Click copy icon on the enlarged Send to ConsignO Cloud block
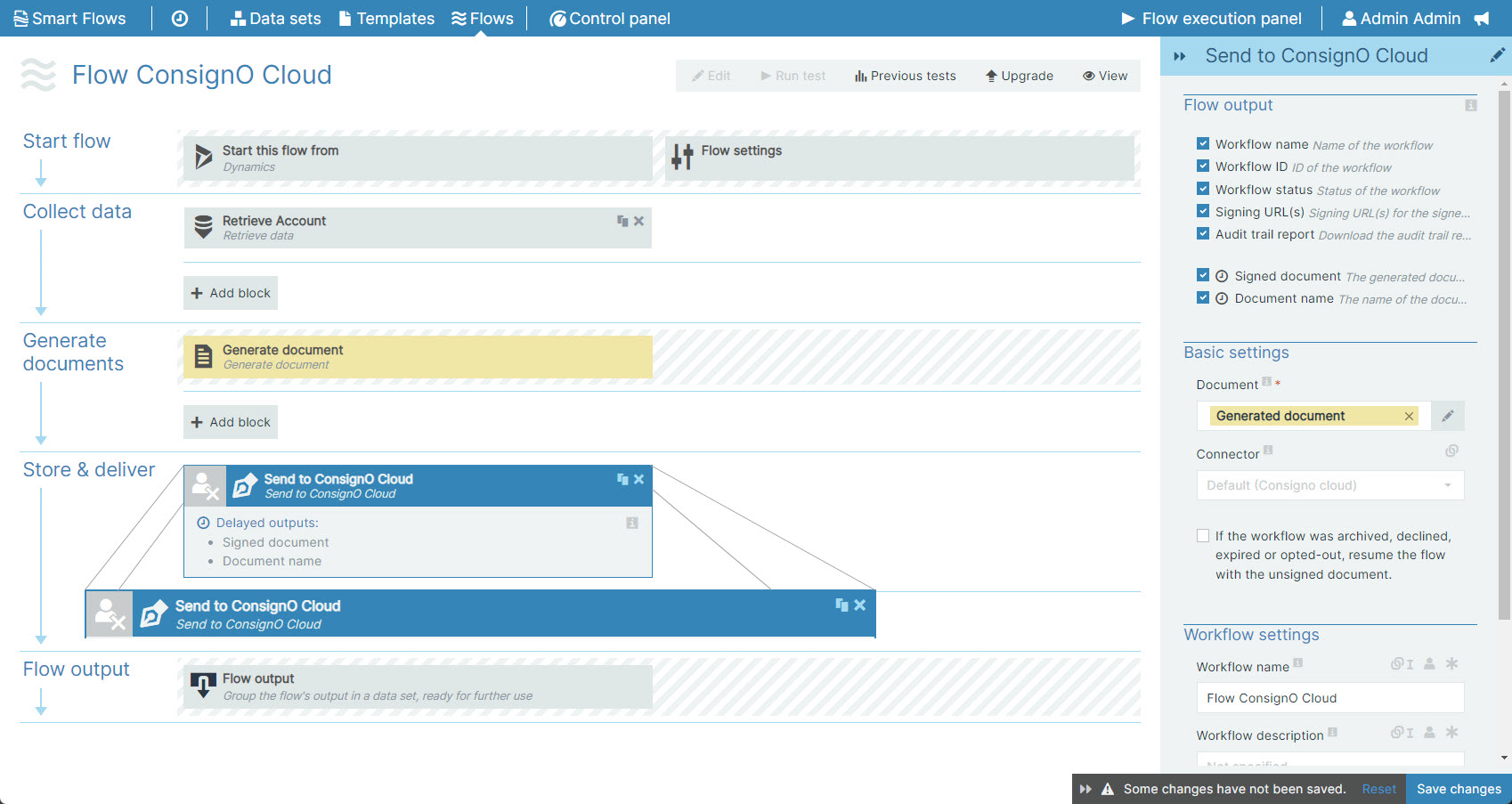 (841, 605)
